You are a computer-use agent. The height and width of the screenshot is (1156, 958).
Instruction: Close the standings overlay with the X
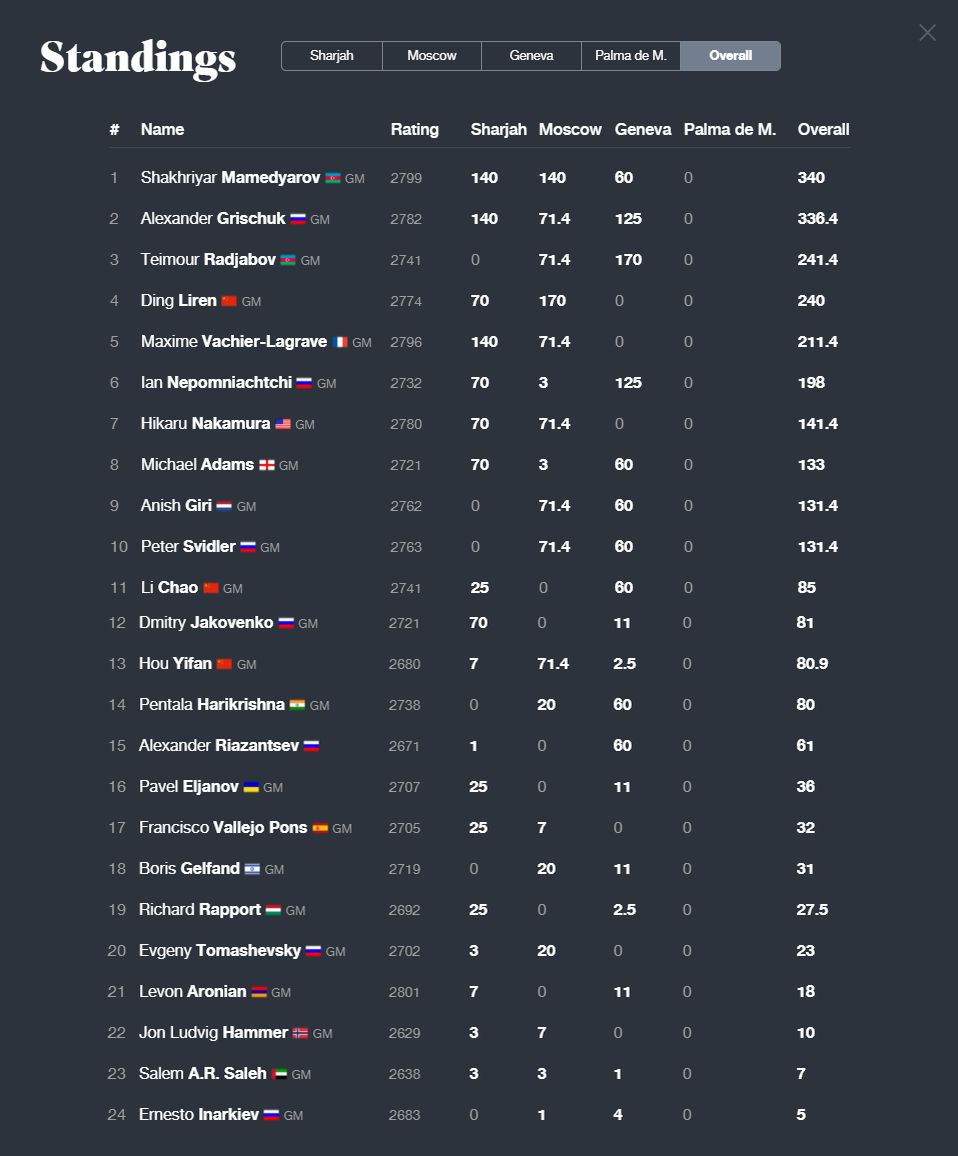pos(927,33)
